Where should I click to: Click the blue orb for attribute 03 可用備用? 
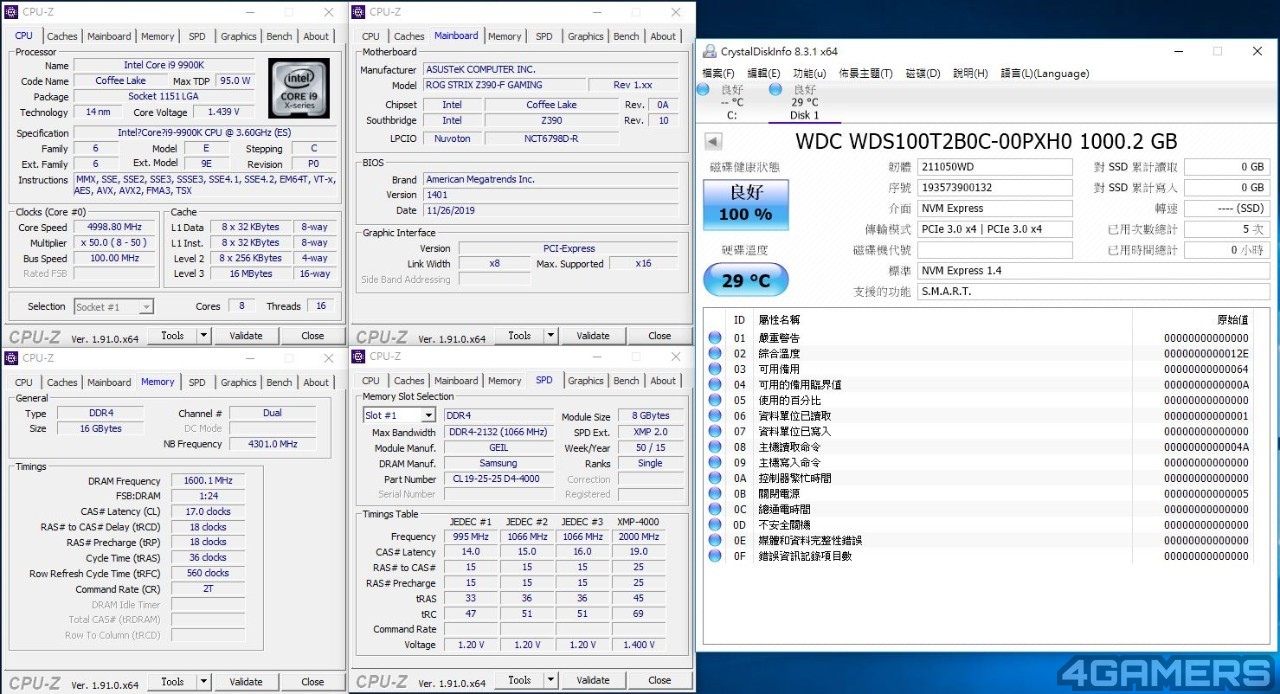pyautogui.click(x=715, y=369)
